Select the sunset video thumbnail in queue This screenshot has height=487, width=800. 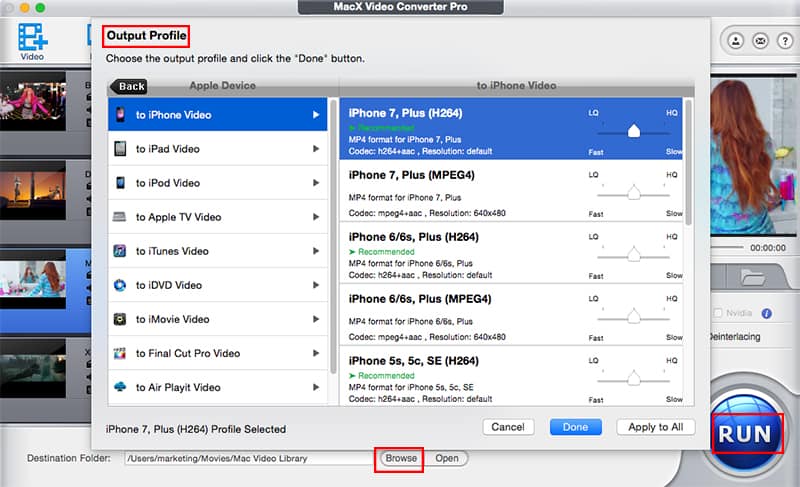tap(33, 190)
